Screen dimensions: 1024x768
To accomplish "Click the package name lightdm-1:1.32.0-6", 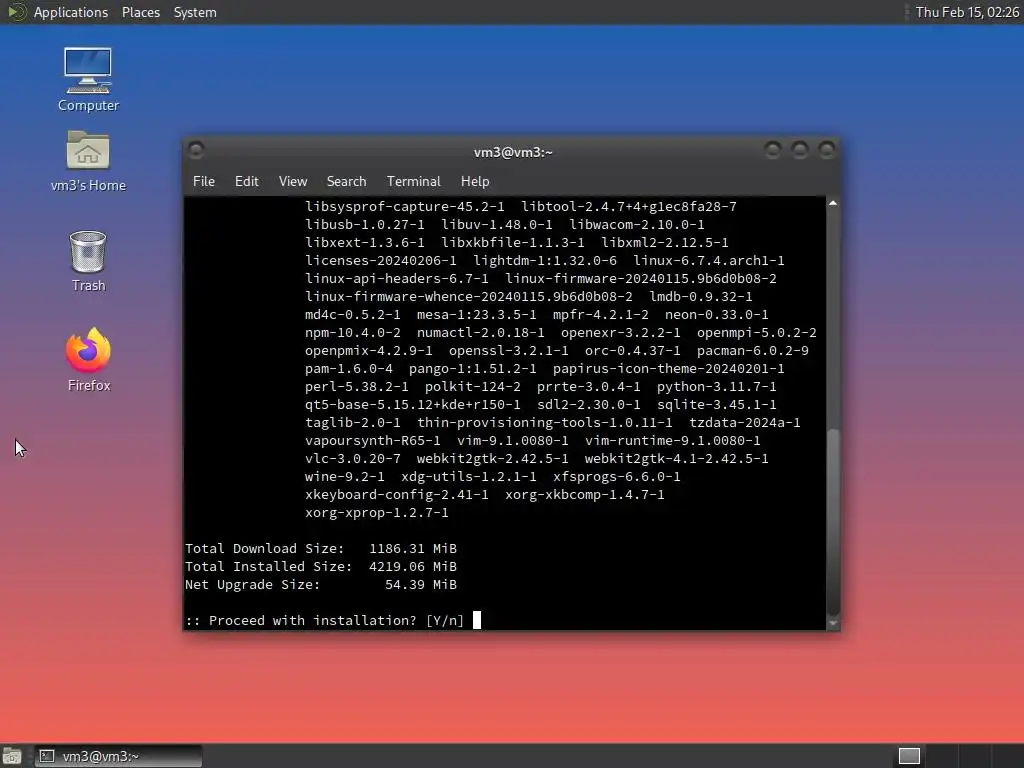I will tap(545, 261).
